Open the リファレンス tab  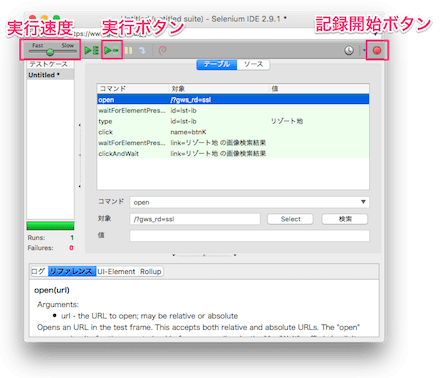72,271
